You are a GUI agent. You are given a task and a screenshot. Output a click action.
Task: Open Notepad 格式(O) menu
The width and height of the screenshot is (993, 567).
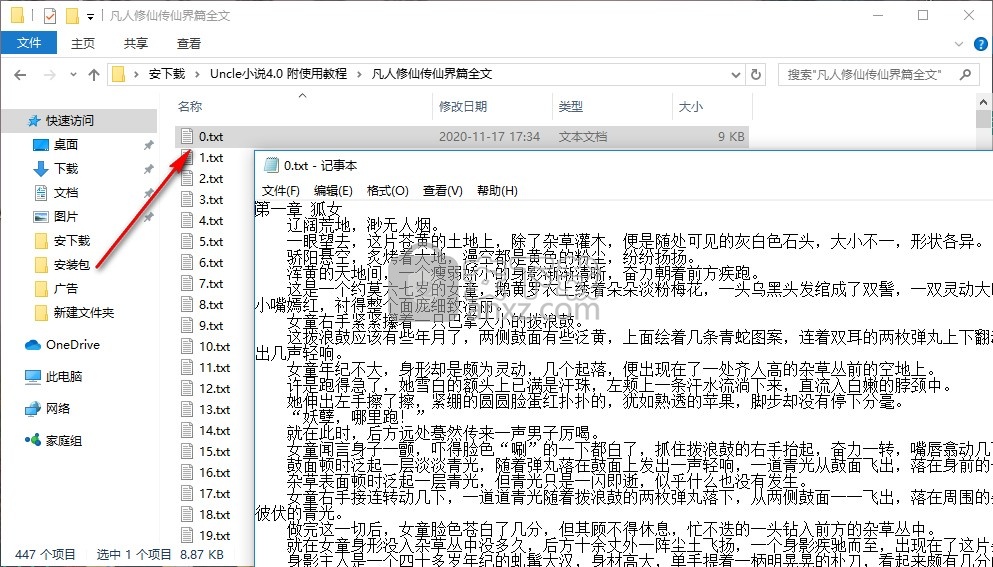click(x=387, y=191)
